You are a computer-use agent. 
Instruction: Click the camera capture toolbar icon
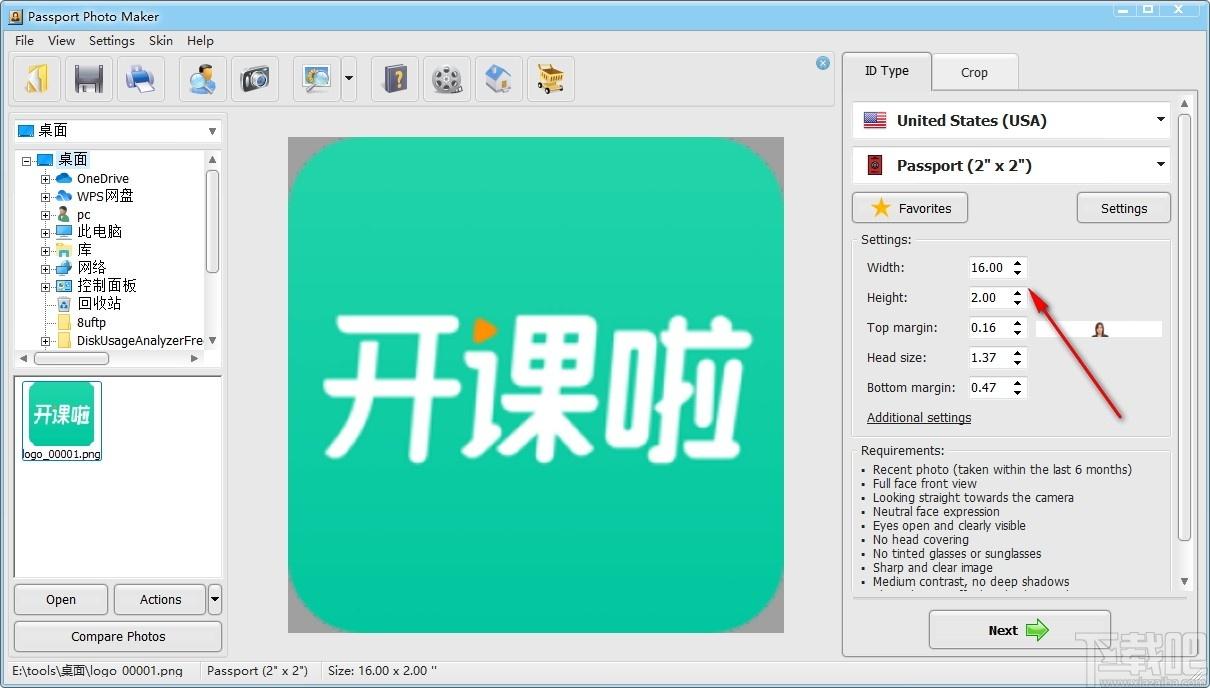(x=255, y=79)
